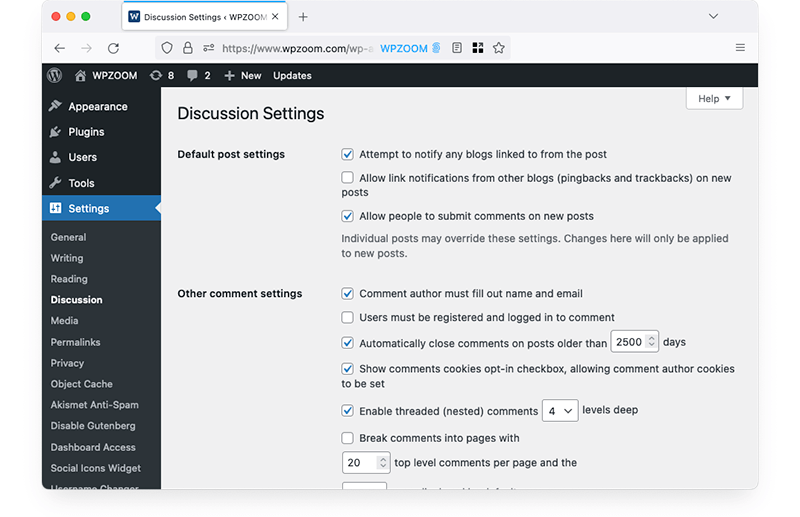This screenshot has width=800, height=517.
Task: Click the Appearance paintbrush icon
Action: tap(55, 106)
